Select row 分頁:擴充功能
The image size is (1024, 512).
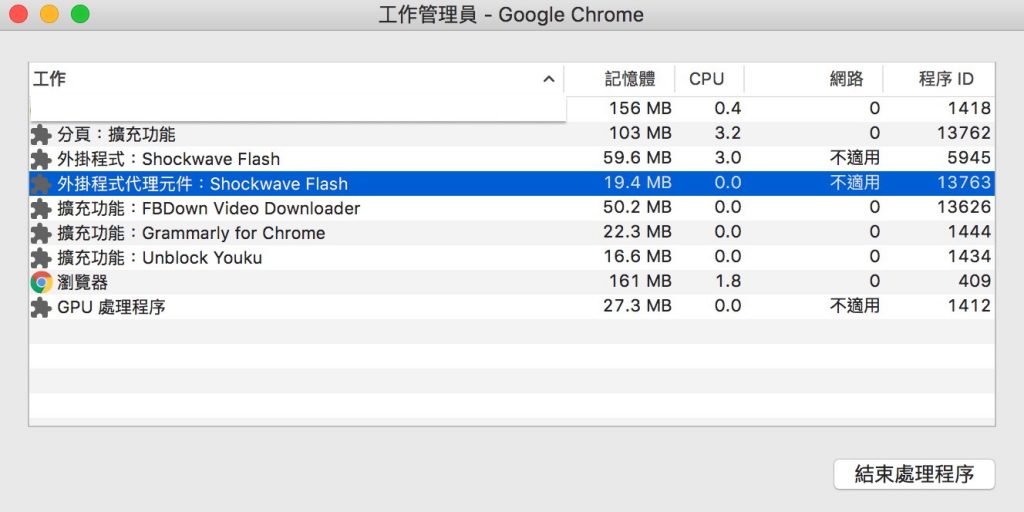click(x=512, y=134)
